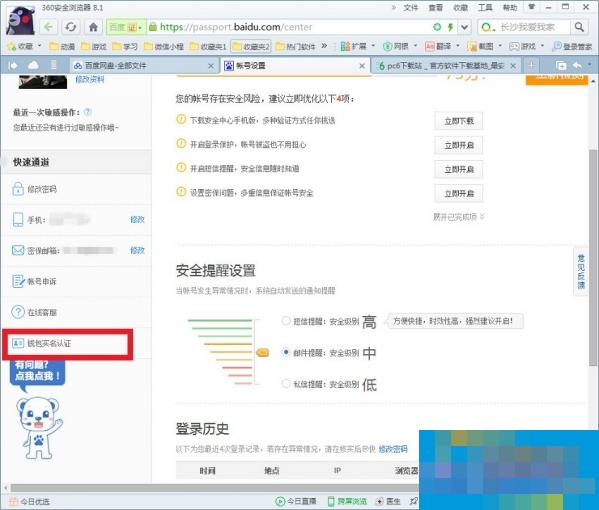This screenshot has width=599, height=510.
Task: Click the vertical page scrollbar
Action: (593, 258)
